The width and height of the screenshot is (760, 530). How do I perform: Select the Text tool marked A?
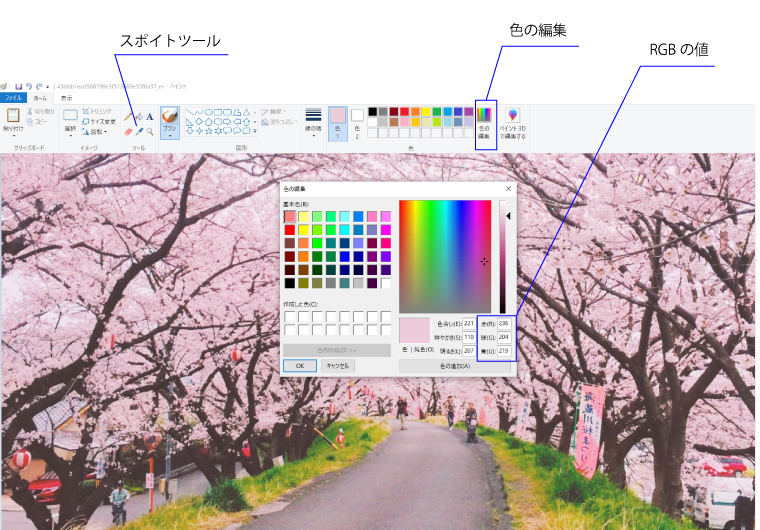[150, 116]
